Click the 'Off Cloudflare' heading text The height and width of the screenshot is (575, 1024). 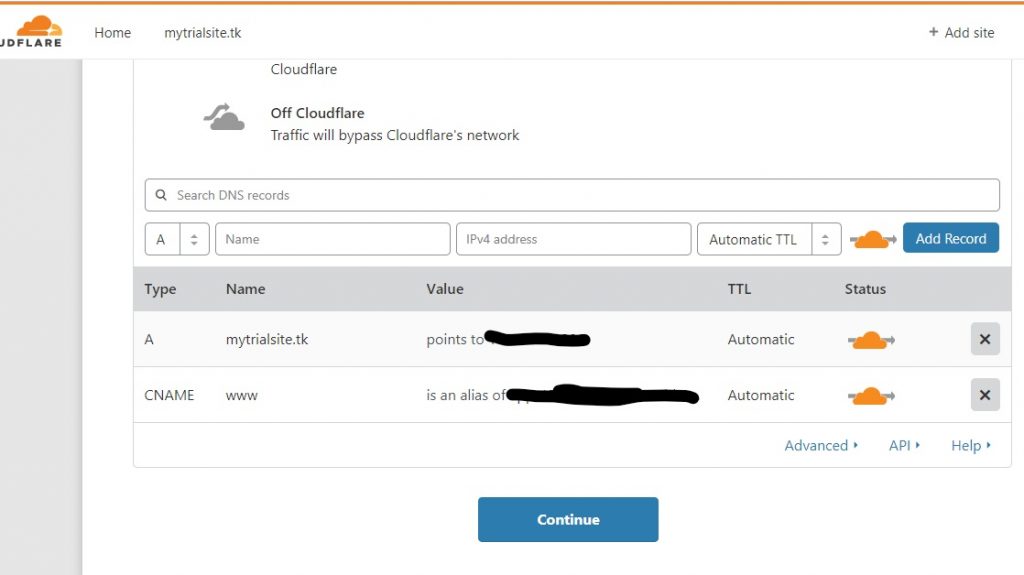[x=317, y=112]
